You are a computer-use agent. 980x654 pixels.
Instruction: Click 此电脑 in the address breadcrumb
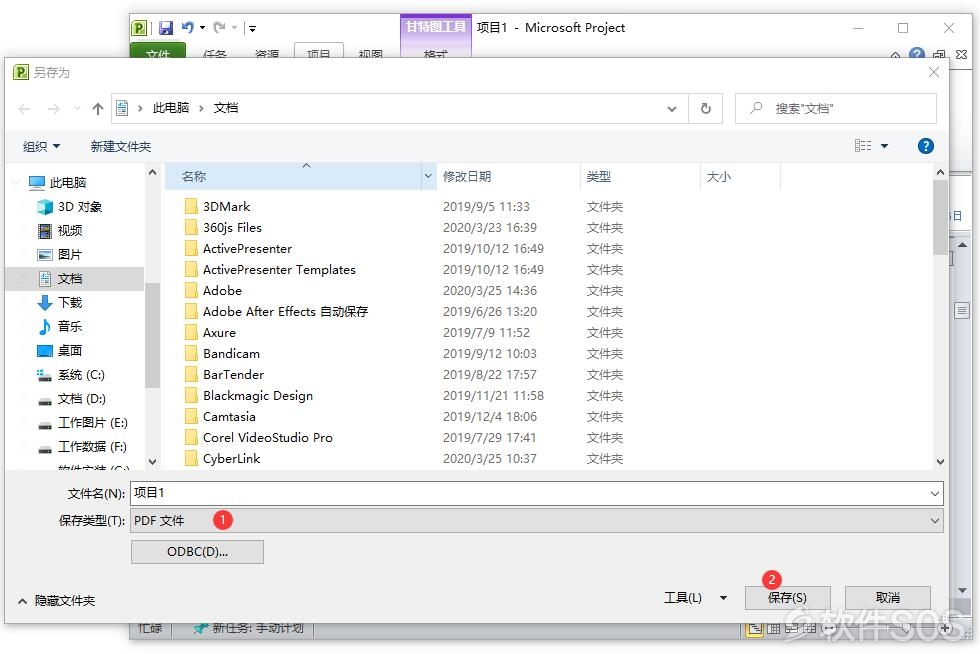coord(171,108)
